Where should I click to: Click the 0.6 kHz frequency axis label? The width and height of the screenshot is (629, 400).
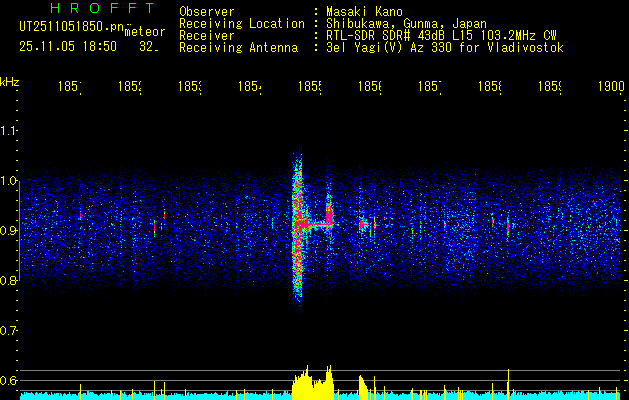point(8,380)
